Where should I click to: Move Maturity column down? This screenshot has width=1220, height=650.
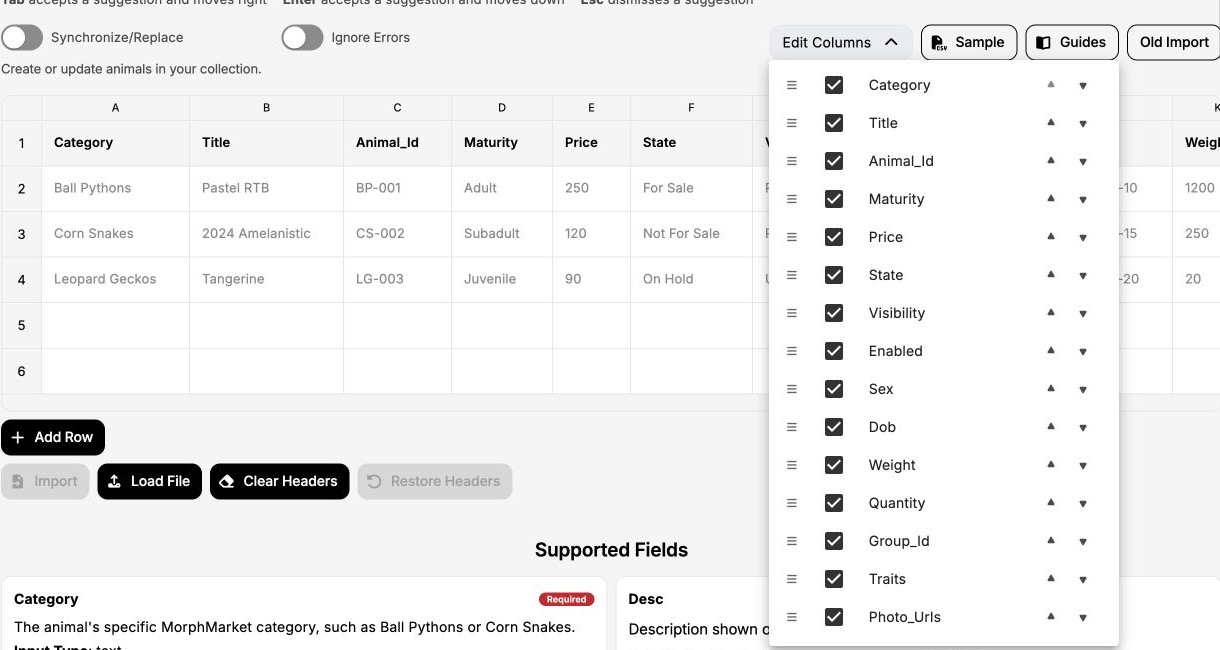[1083, 200]
